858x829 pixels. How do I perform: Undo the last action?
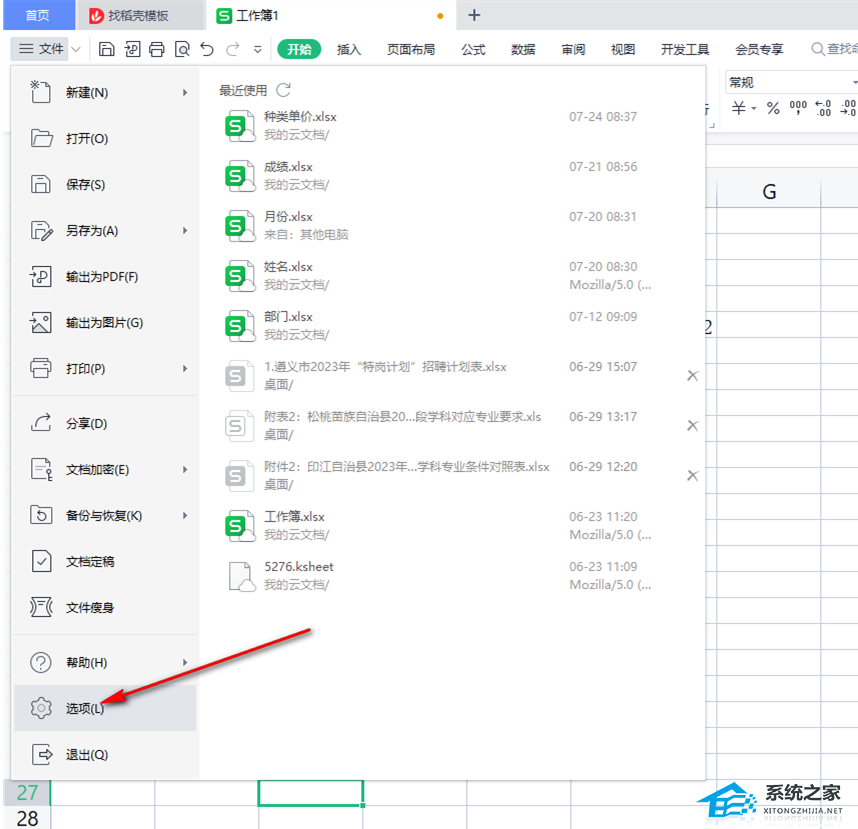pyautogui.click(x=207, y=49)
